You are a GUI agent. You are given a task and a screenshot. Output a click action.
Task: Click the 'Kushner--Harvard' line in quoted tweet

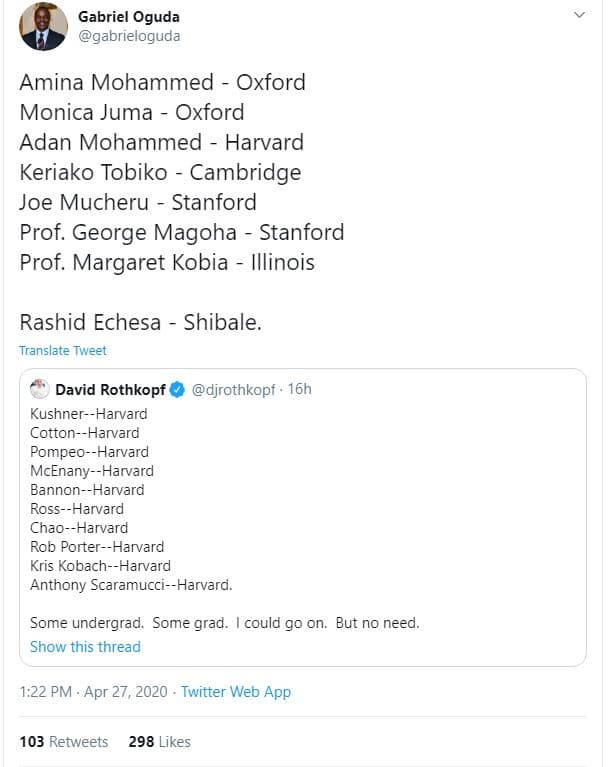[x=88, y=413]
